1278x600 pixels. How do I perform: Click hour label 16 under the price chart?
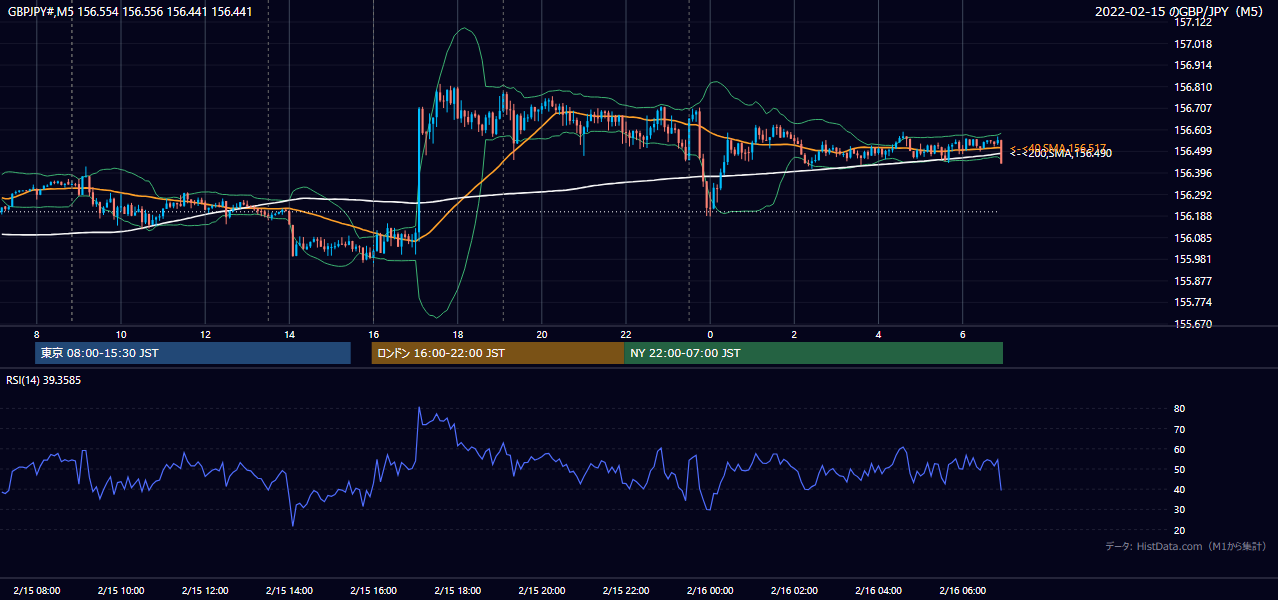(x=373, y=334)
